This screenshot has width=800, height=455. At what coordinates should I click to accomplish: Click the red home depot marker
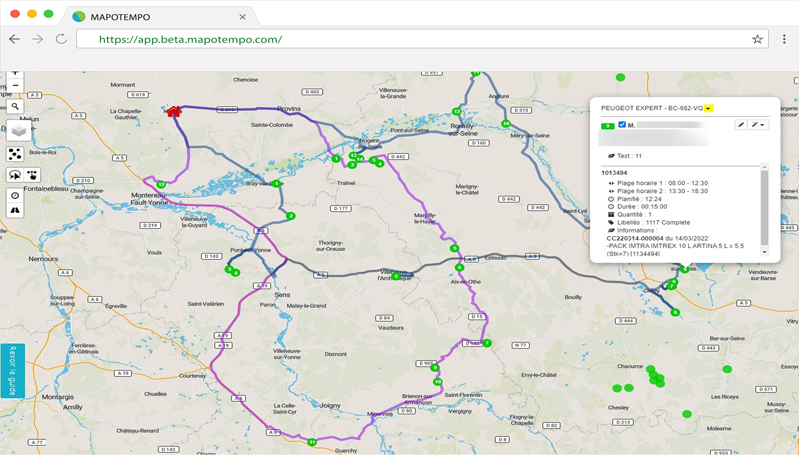click(x=174, y=111)
